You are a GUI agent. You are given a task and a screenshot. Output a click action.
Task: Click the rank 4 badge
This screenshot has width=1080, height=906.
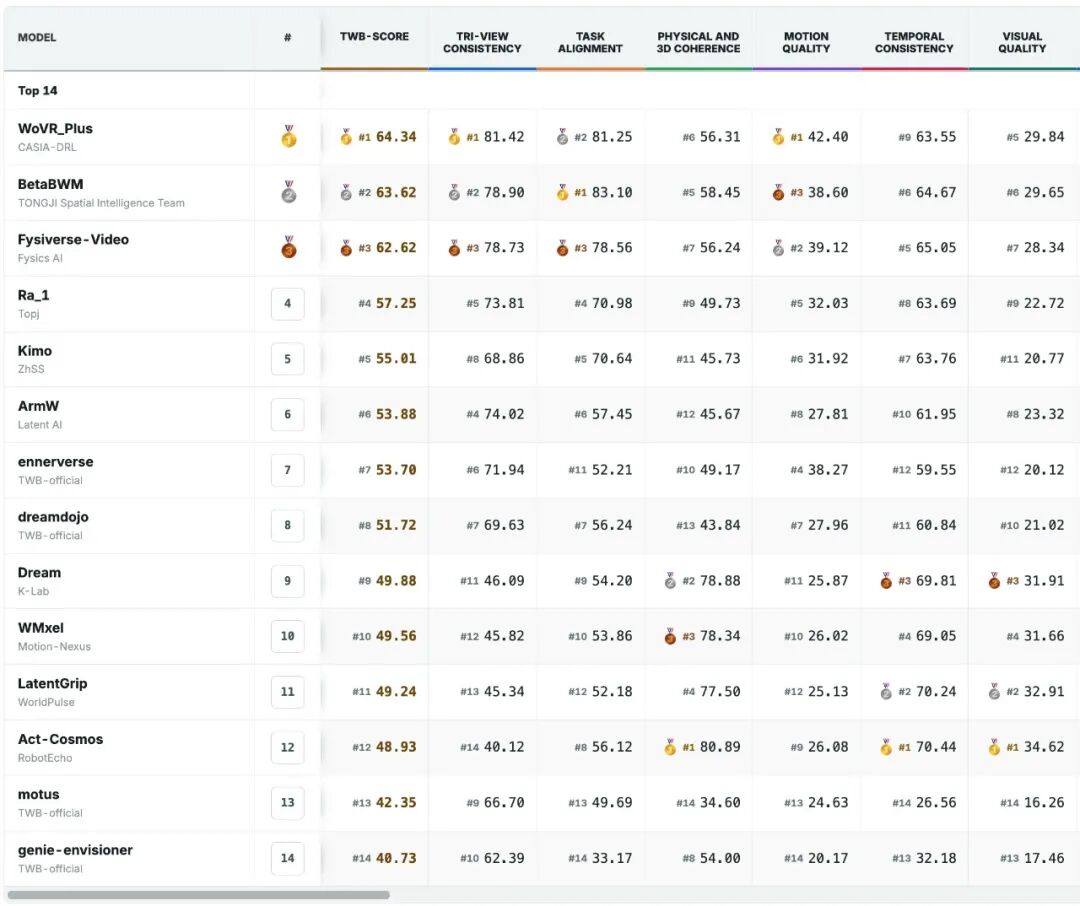coord(287,303)
